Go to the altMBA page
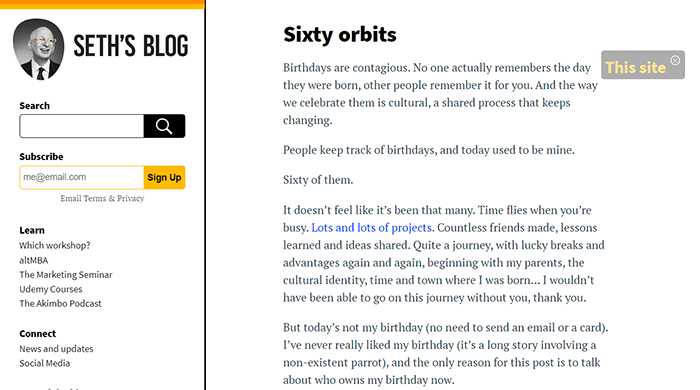The width and height of the screenshot is (700, 390). tap(33, 260)
